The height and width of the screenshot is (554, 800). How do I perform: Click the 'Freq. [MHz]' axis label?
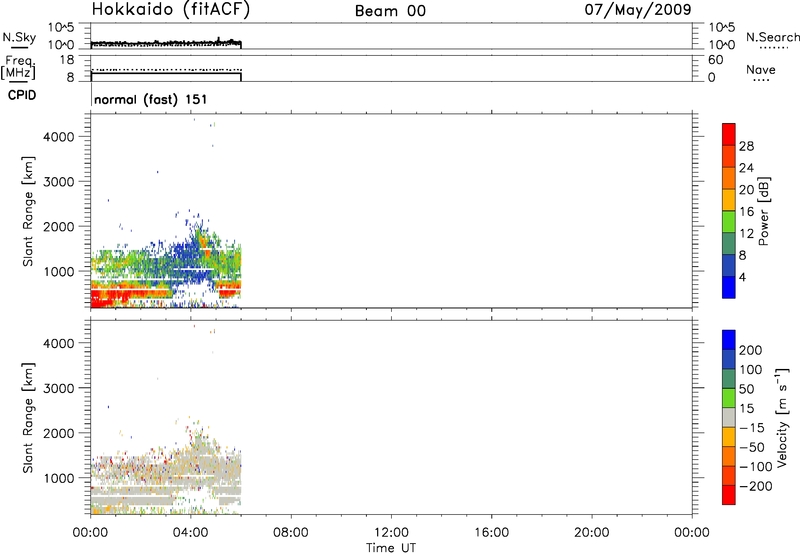coord(19,67)
